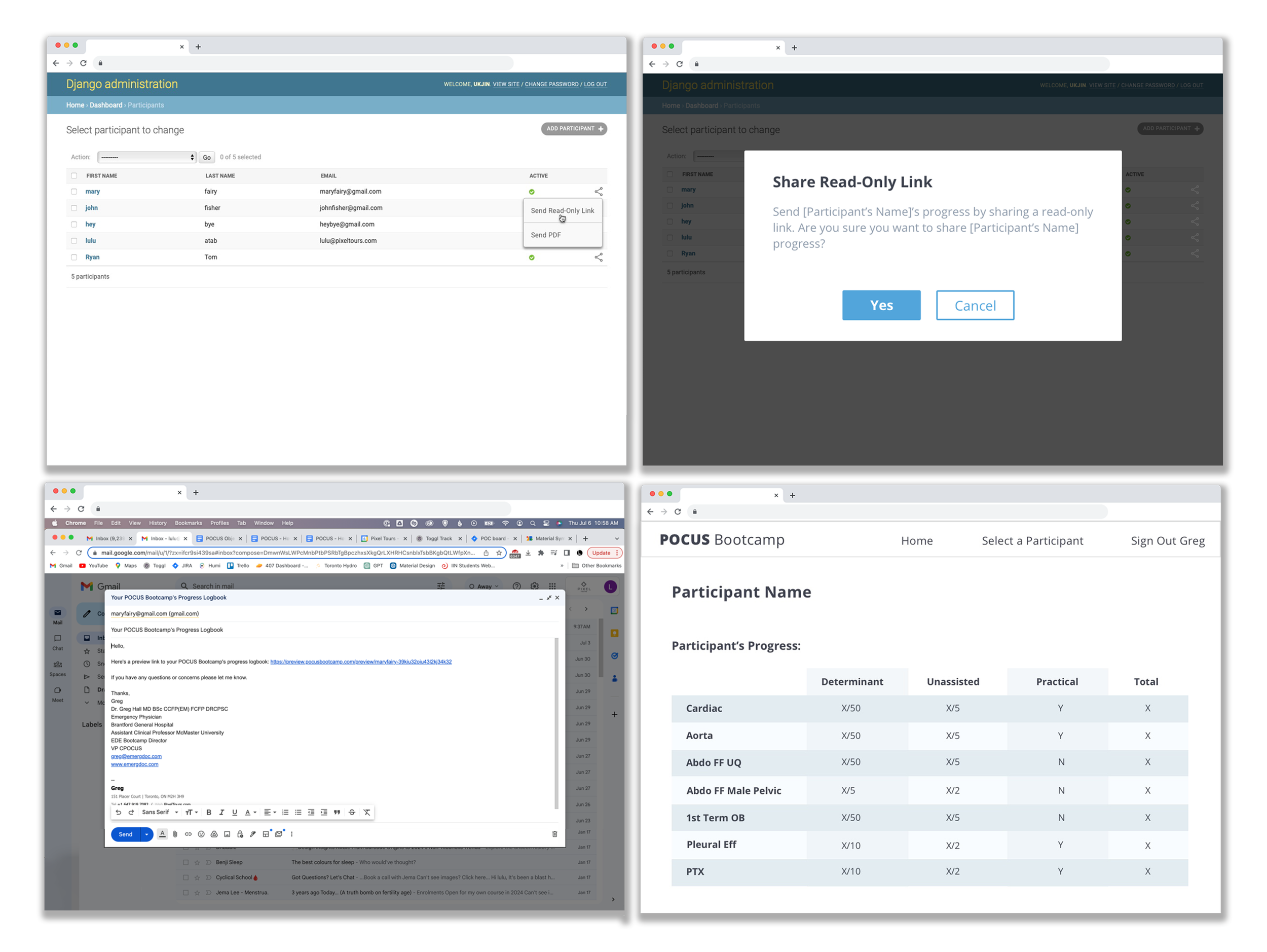The width and height of the screenshot is (1267, 952).
Task: Tick the checkbox in lulu's row
Action: [74, 241]
